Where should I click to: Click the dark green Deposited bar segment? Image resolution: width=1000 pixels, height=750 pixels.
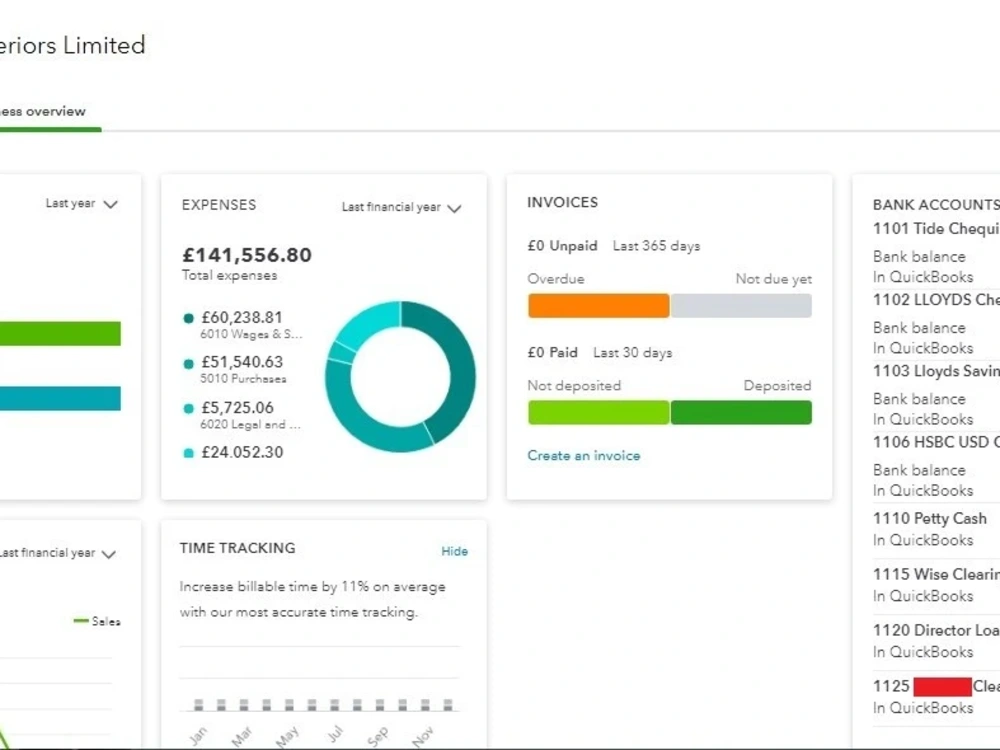tap(741, 411)
